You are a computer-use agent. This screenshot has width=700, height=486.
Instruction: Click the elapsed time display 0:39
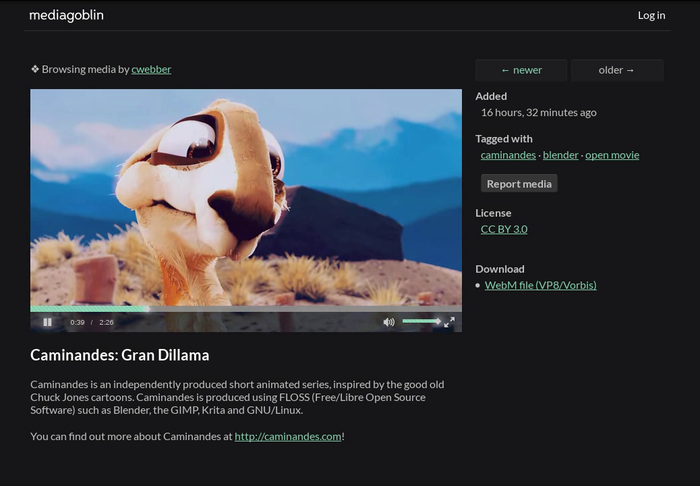[x=77, y=323]
